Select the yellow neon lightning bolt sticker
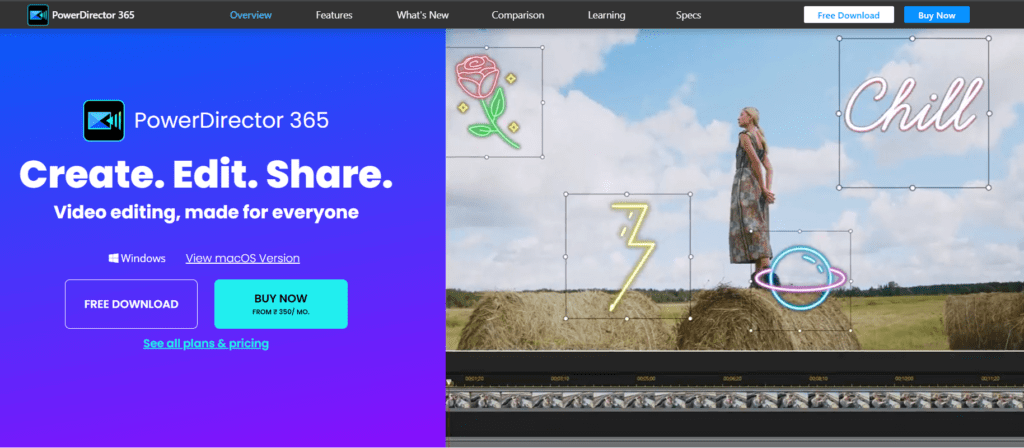The height and width of the screenshot is (448, 1024). coord(632,257)
